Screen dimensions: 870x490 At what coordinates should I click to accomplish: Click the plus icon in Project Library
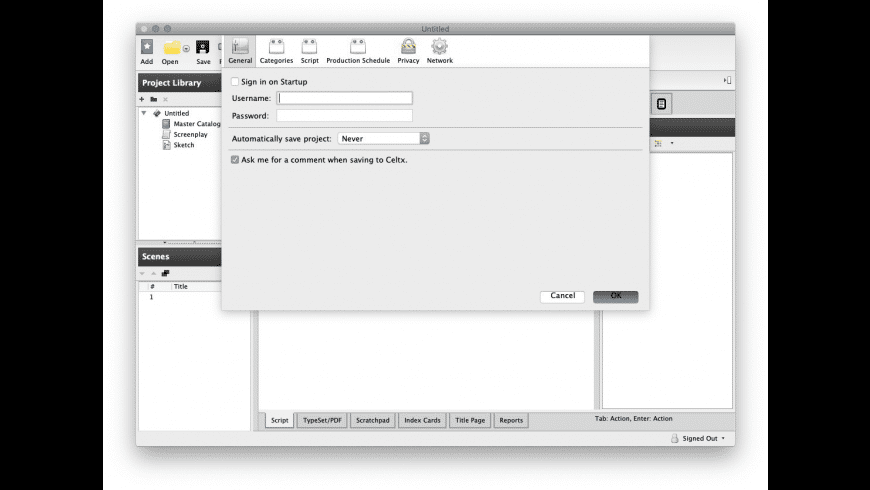click(x=142, y=99)
